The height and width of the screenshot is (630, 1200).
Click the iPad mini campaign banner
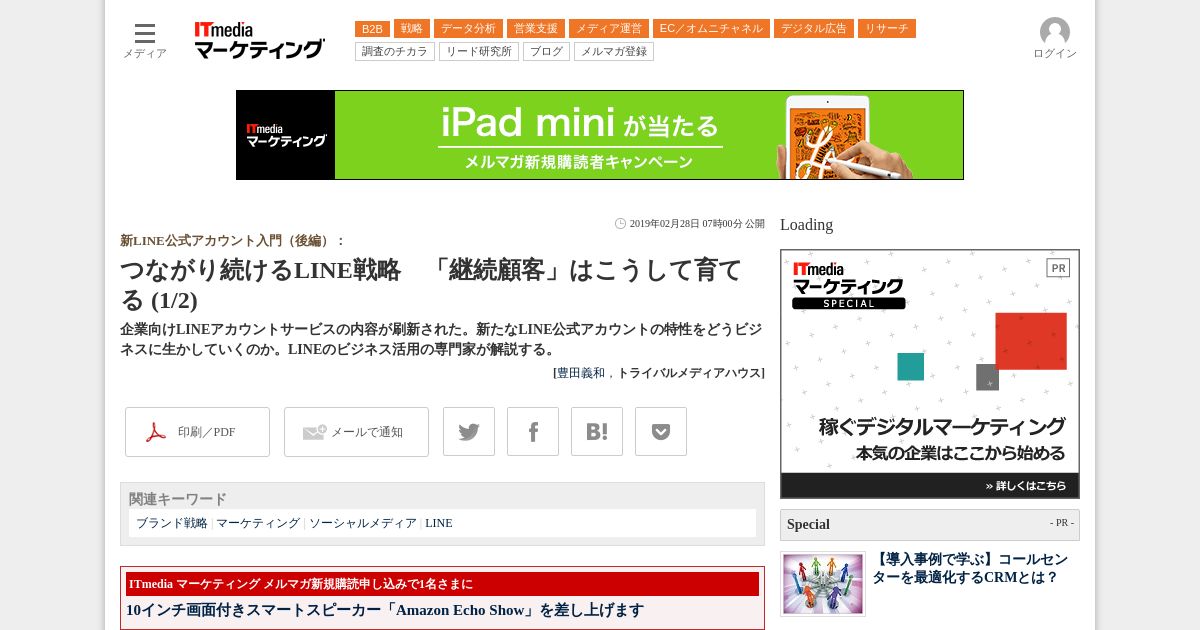point(600,135)
